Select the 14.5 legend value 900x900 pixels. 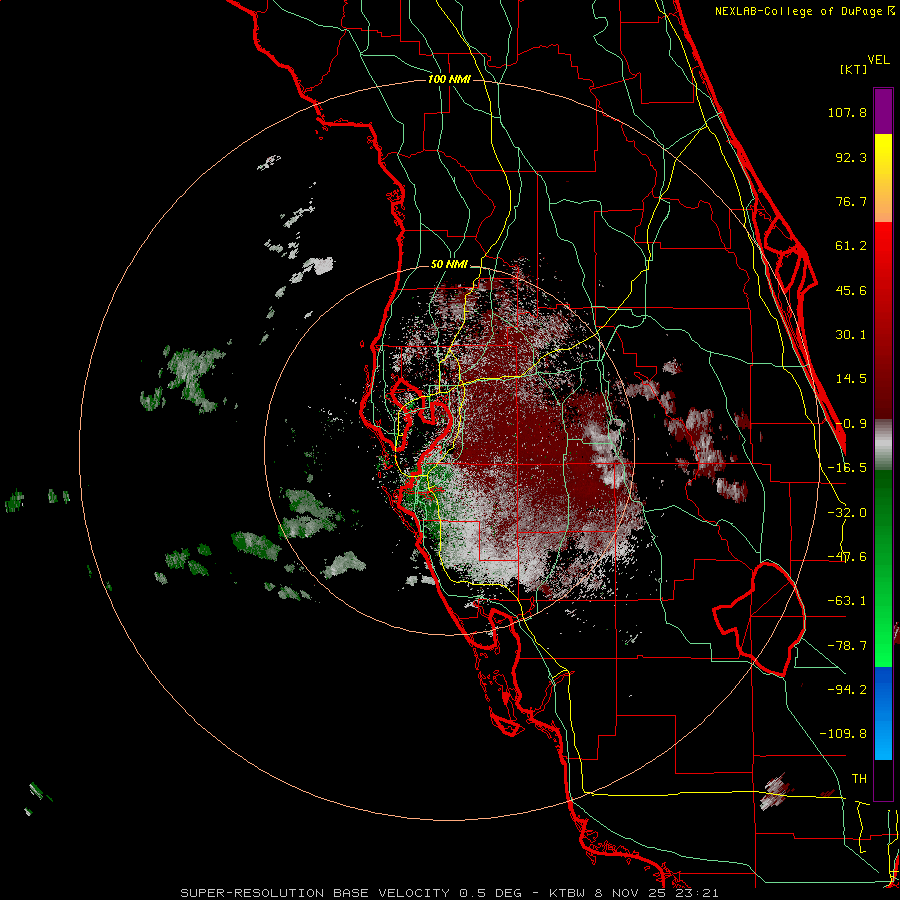click(851, 379)
